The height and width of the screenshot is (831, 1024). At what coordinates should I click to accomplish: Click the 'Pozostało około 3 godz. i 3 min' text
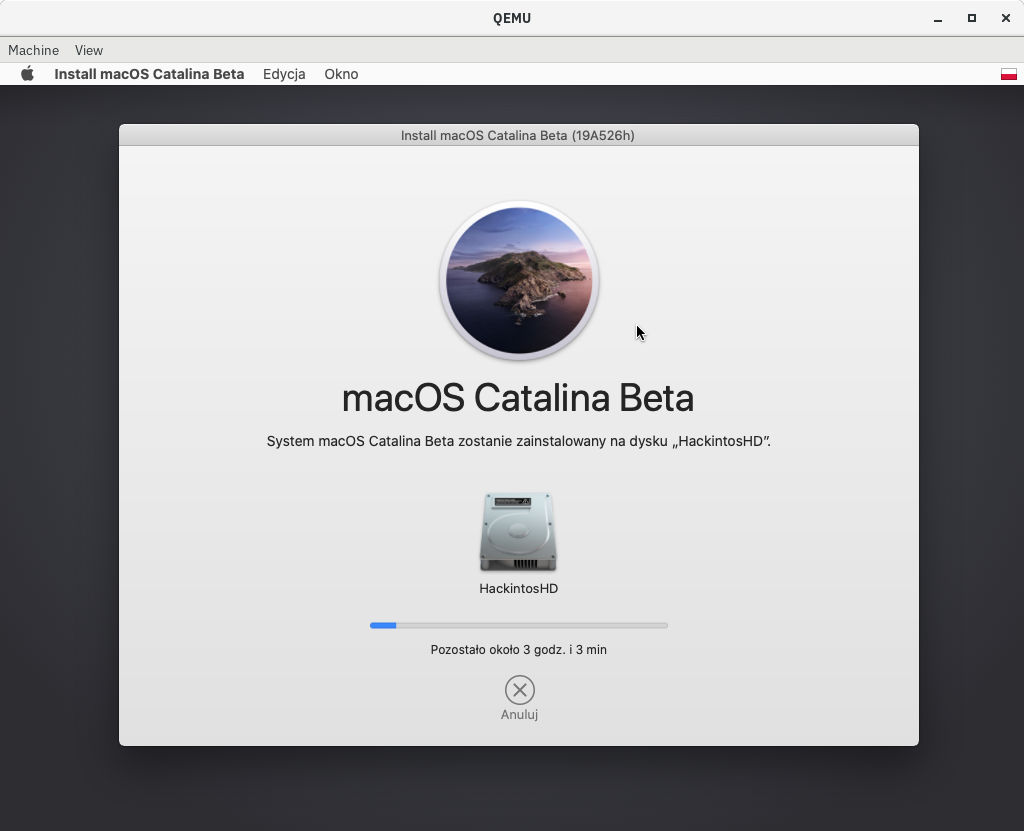(519, 649)
